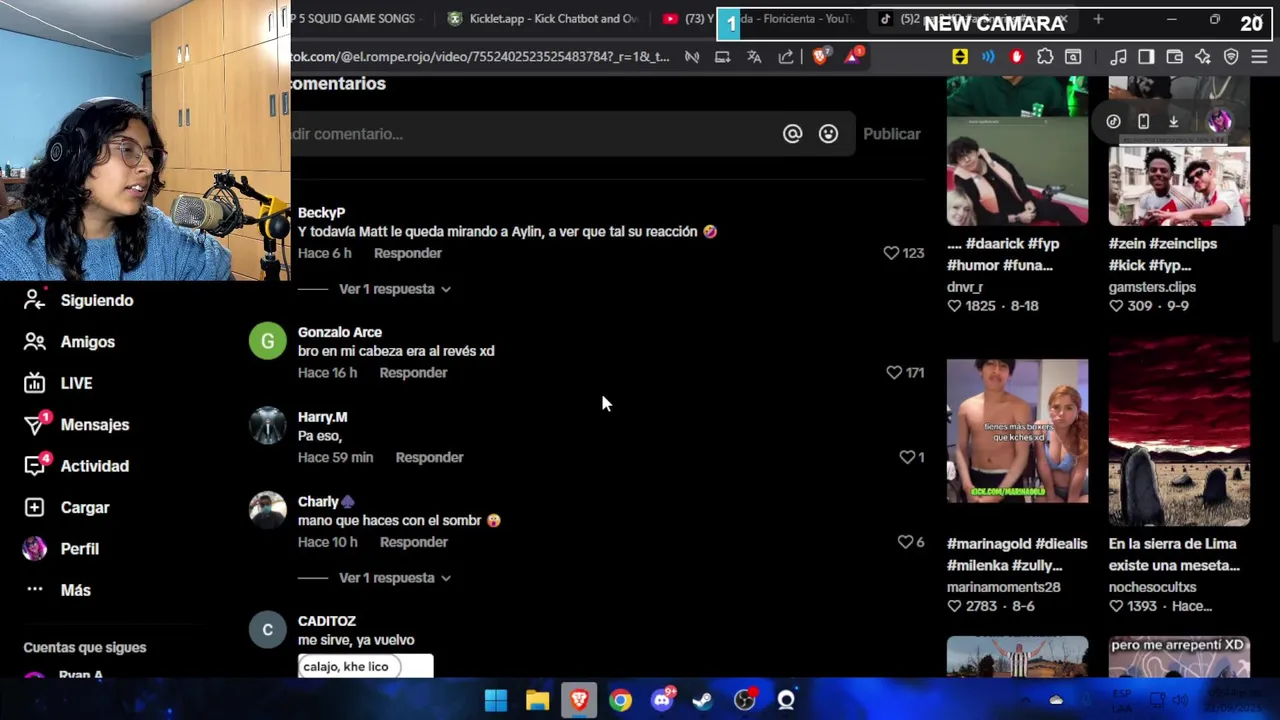The width and height of the screenshot is (1280, 720).
Task: Open the browser hamburger menu
Action: [1259, 57]
